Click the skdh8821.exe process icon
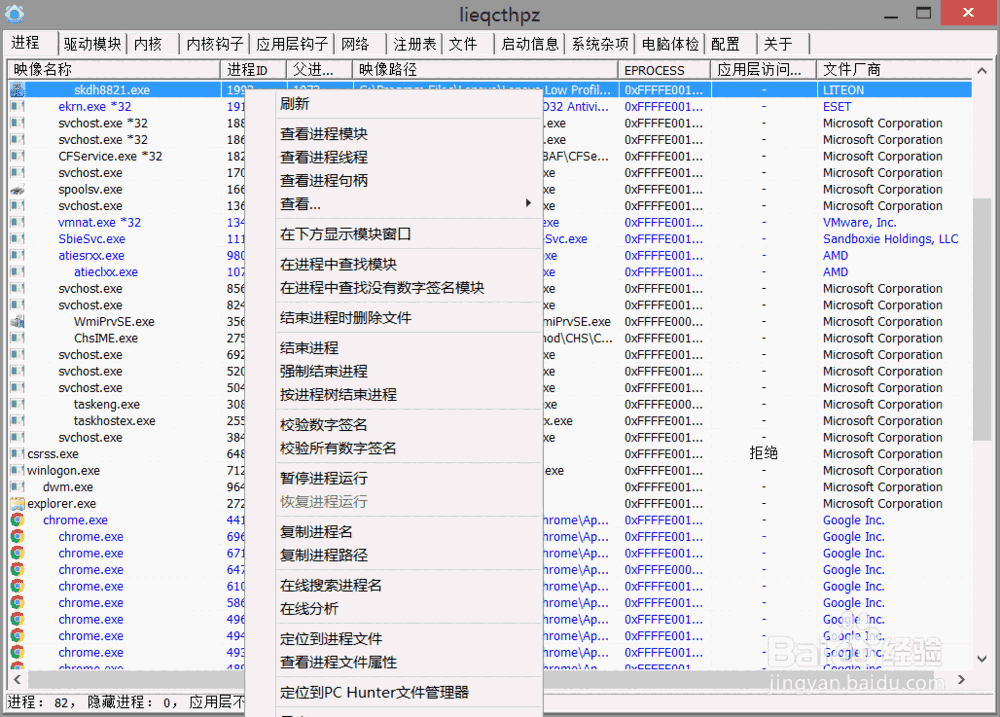Image resolution: width=1000 pixels, height=717 pixels. [16, 89]
